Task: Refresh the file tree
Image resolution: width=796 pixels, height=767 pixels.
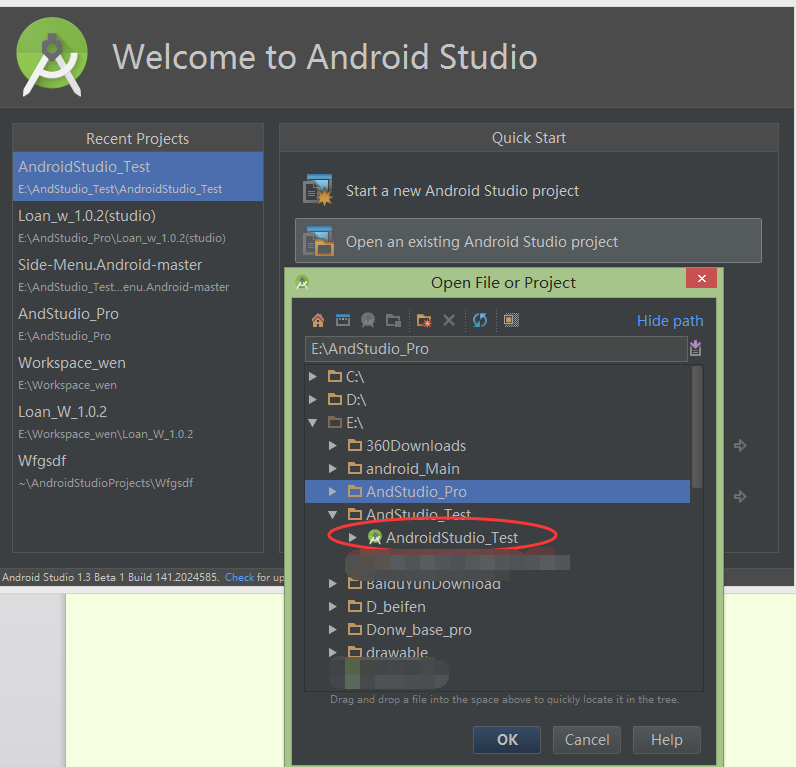Action: click(480, 320)
